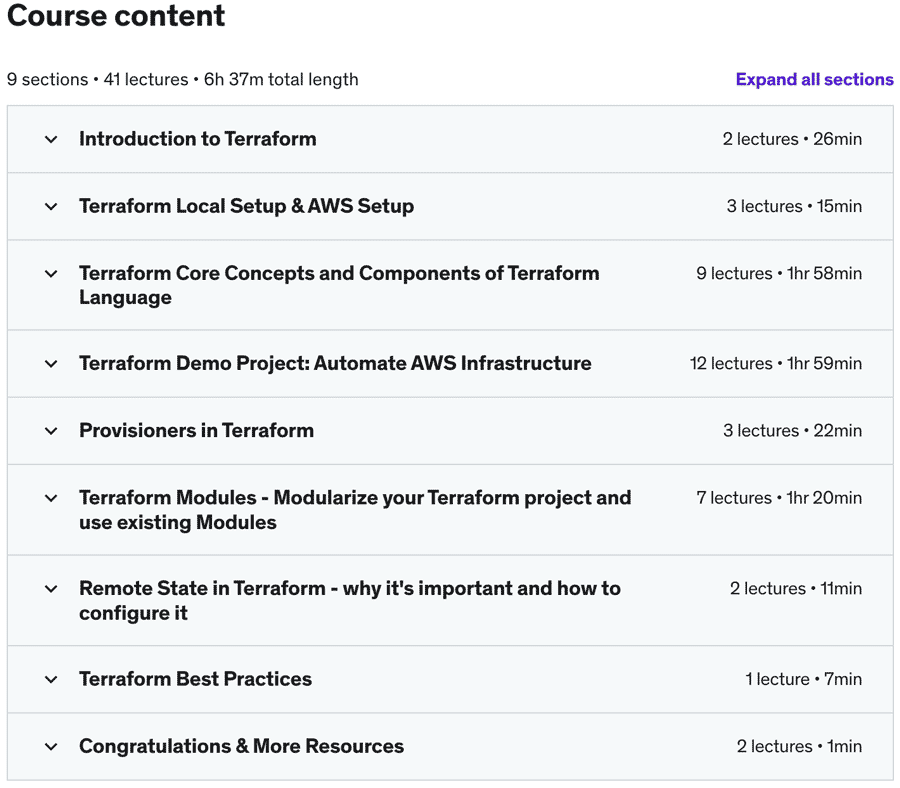Screen dimensions: 900x788
Task: Click '9 lectures • 1hr 58min' text
Action: pos(779,273)
